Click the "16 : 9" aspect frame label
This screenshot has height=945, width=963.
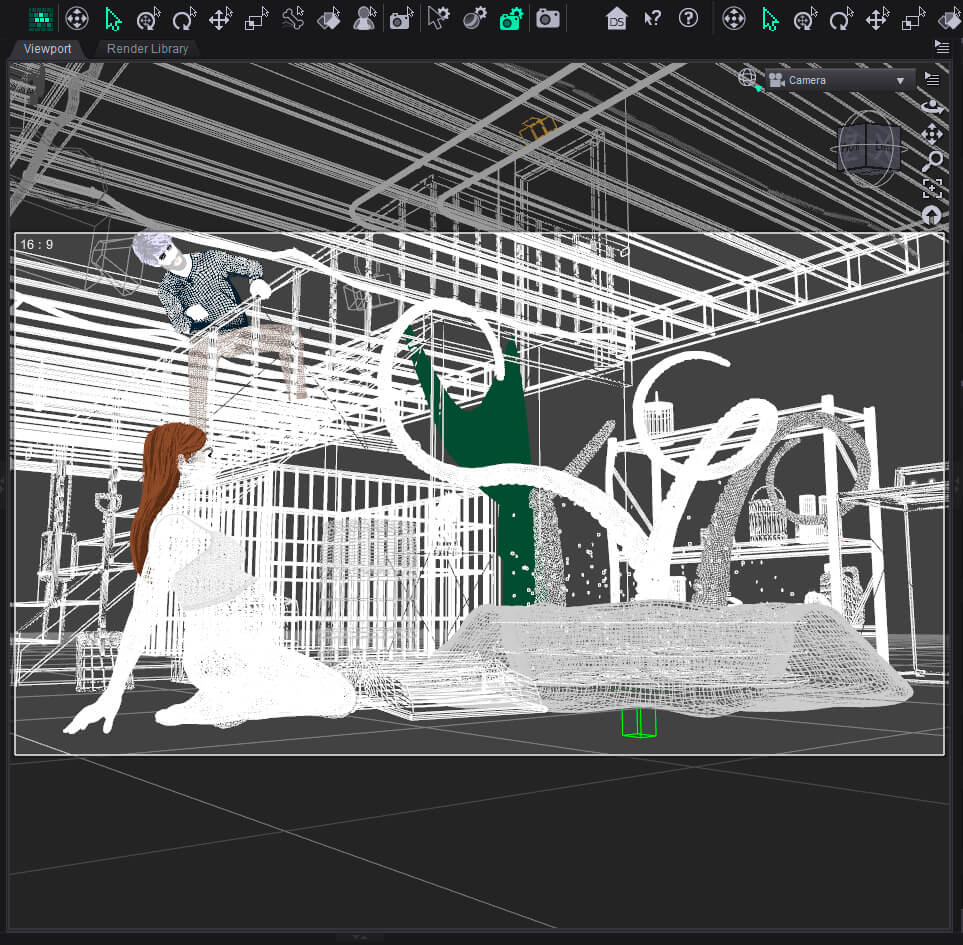point(37,244)
